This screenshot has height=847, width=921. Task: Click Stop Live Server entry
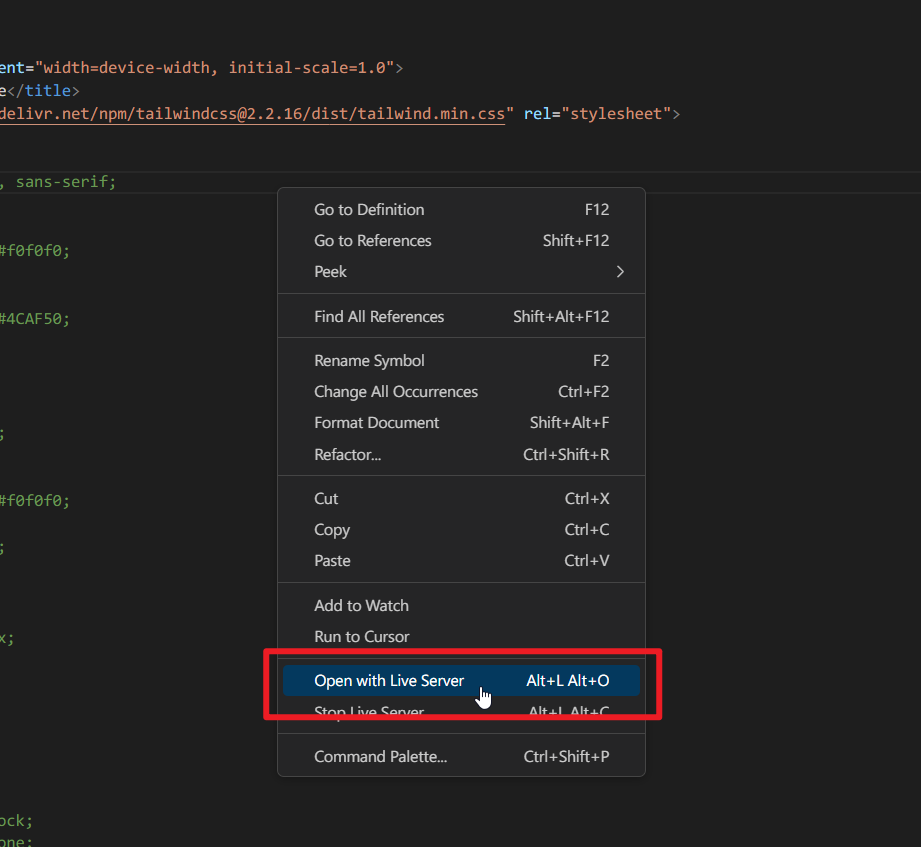[x=369, y=712]
